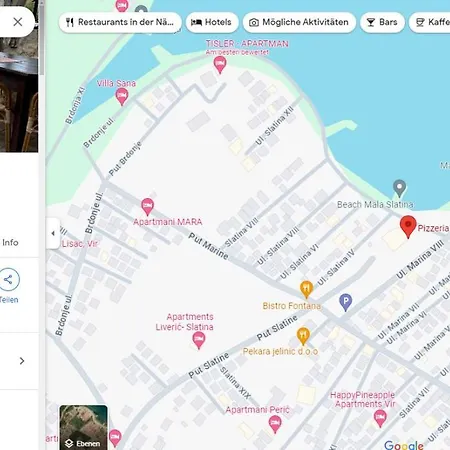Click the share (Teilen) icon

pyautogui.click(x=8, y=279)
